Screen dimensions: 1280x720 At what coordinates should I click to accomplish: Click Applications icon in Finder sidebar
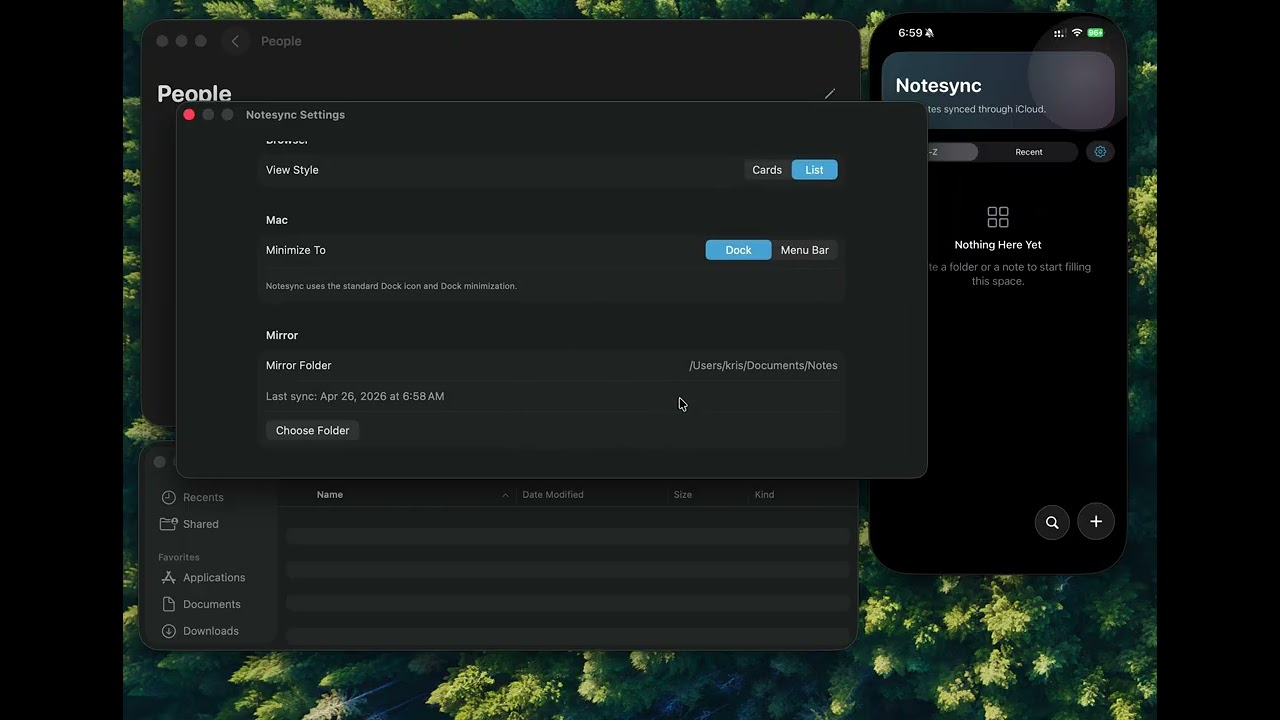click(x=169, y=578)
